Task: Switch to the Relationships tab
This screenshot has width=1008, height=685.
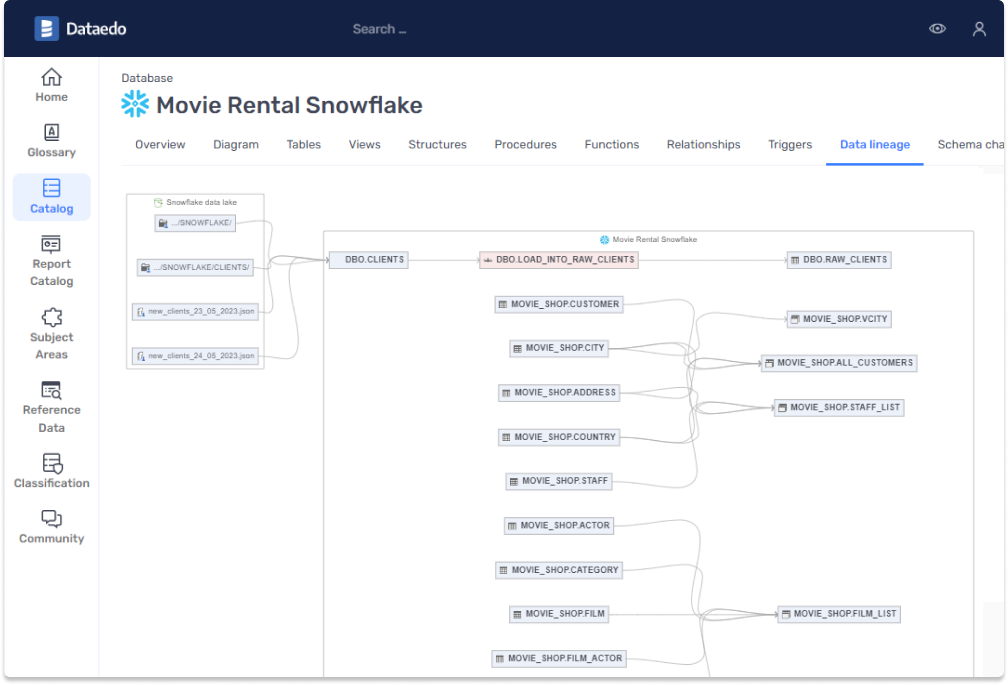Action: (x=703, y=145)
